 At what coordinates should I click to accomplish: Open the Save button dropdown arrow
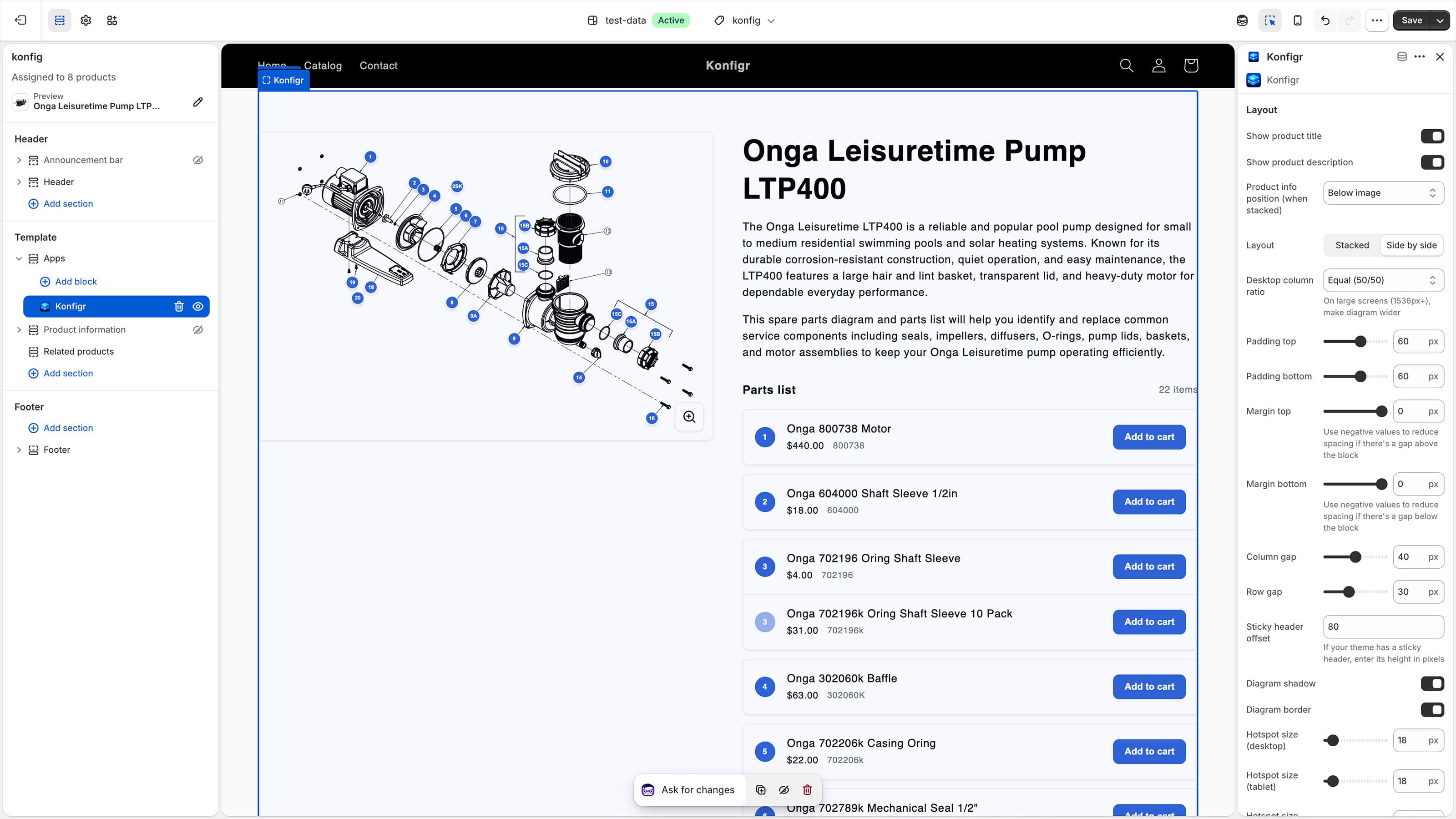click(x=1440, y=20)
